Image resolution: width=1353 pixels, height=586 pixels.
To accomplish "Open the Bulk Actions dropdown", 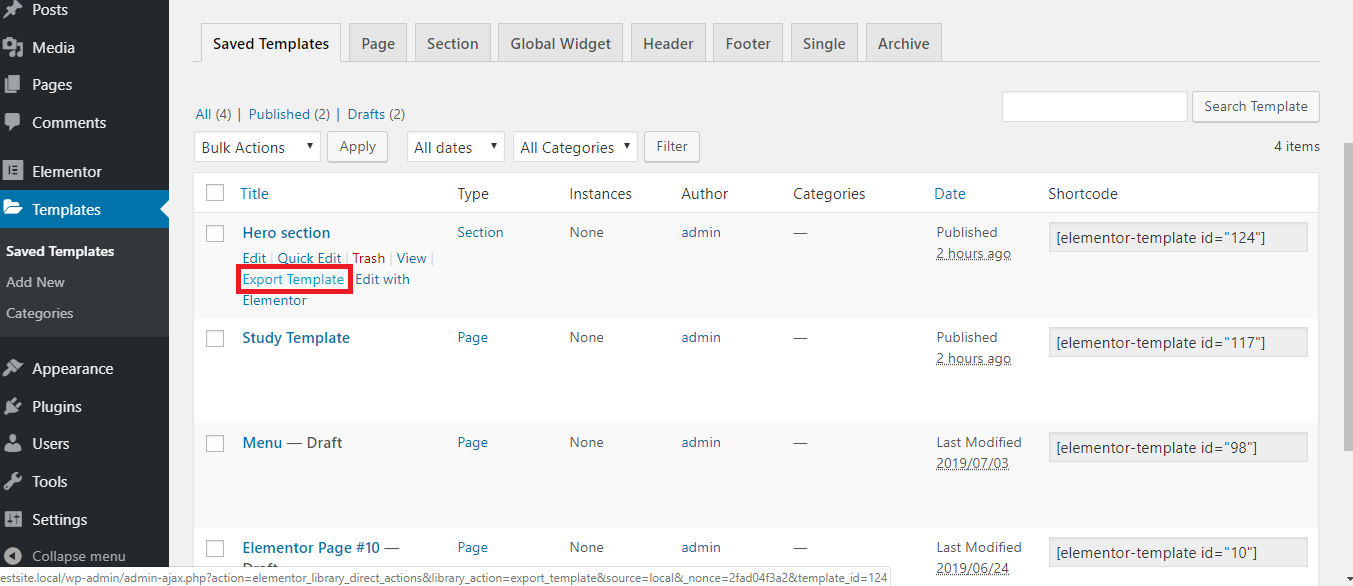I will point(257,147).
